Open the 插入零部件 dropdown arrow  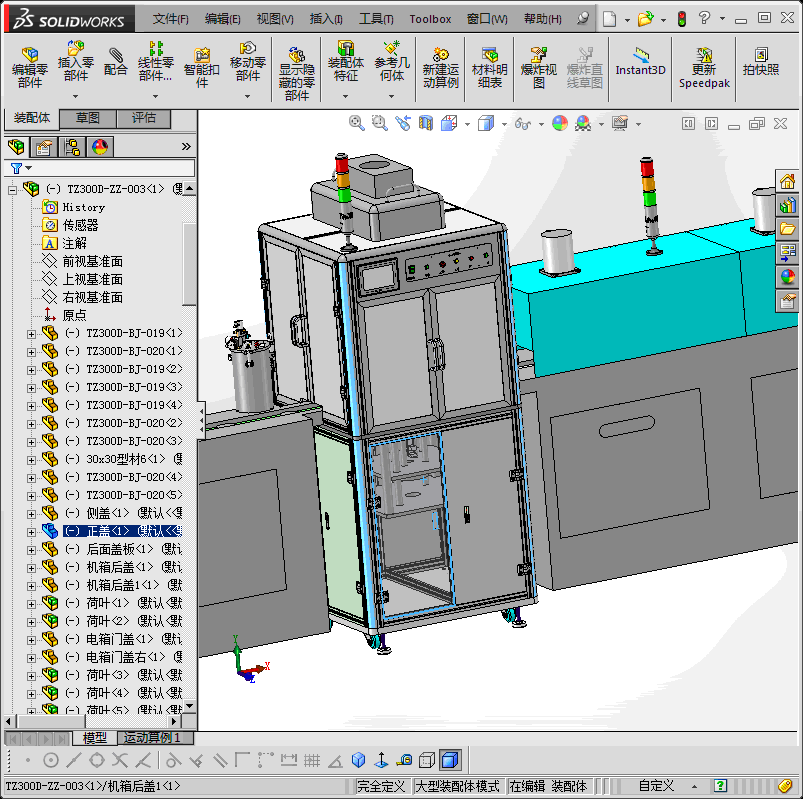coord(75,97)
